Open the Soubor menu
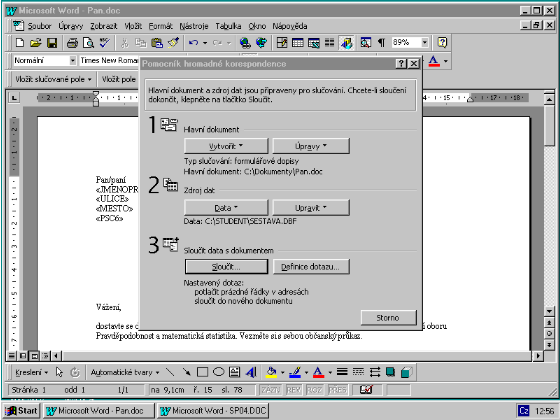The height and width of the screenshot is (420, 560). pyautogui.click(x=39, y=26)
